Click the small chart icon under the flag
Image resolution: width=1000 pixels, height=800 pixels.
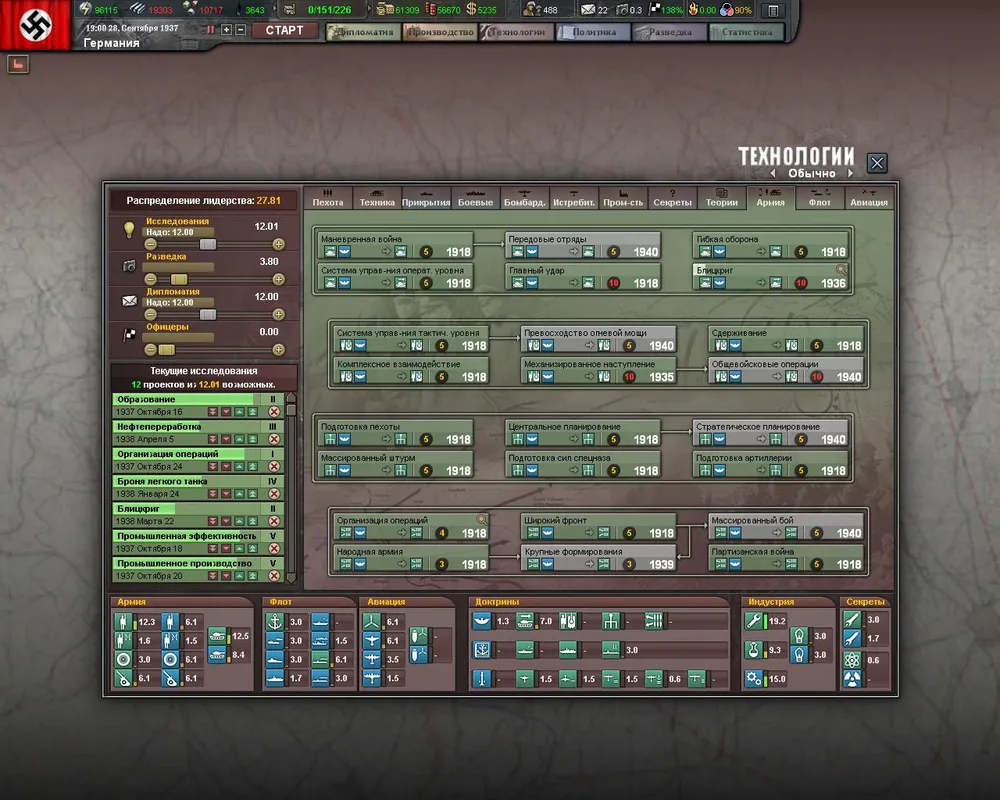[18, 64]
